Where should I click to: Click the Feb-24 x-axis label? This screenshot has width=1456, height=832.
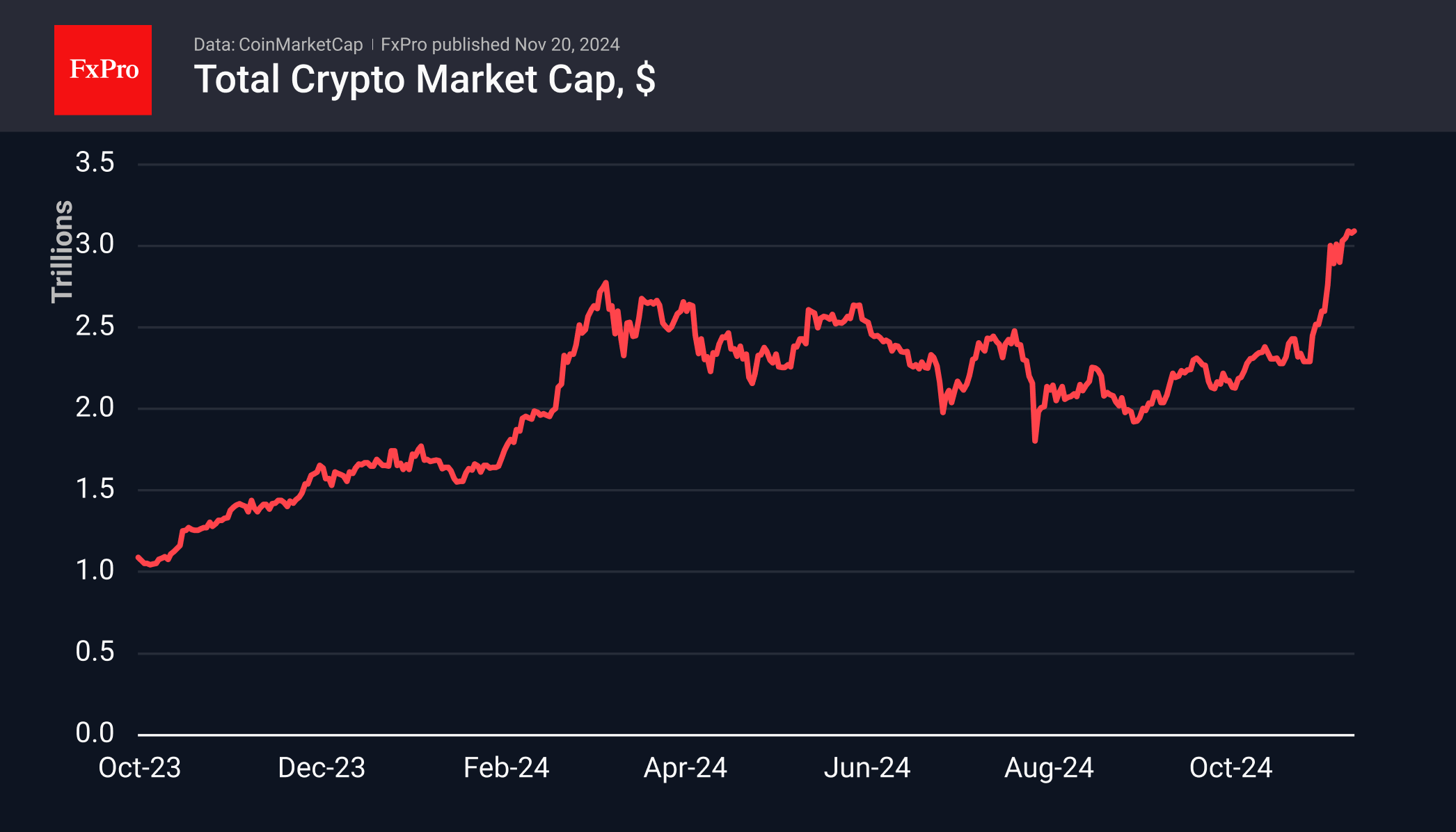pyautogui.click(x=507, y=768)
